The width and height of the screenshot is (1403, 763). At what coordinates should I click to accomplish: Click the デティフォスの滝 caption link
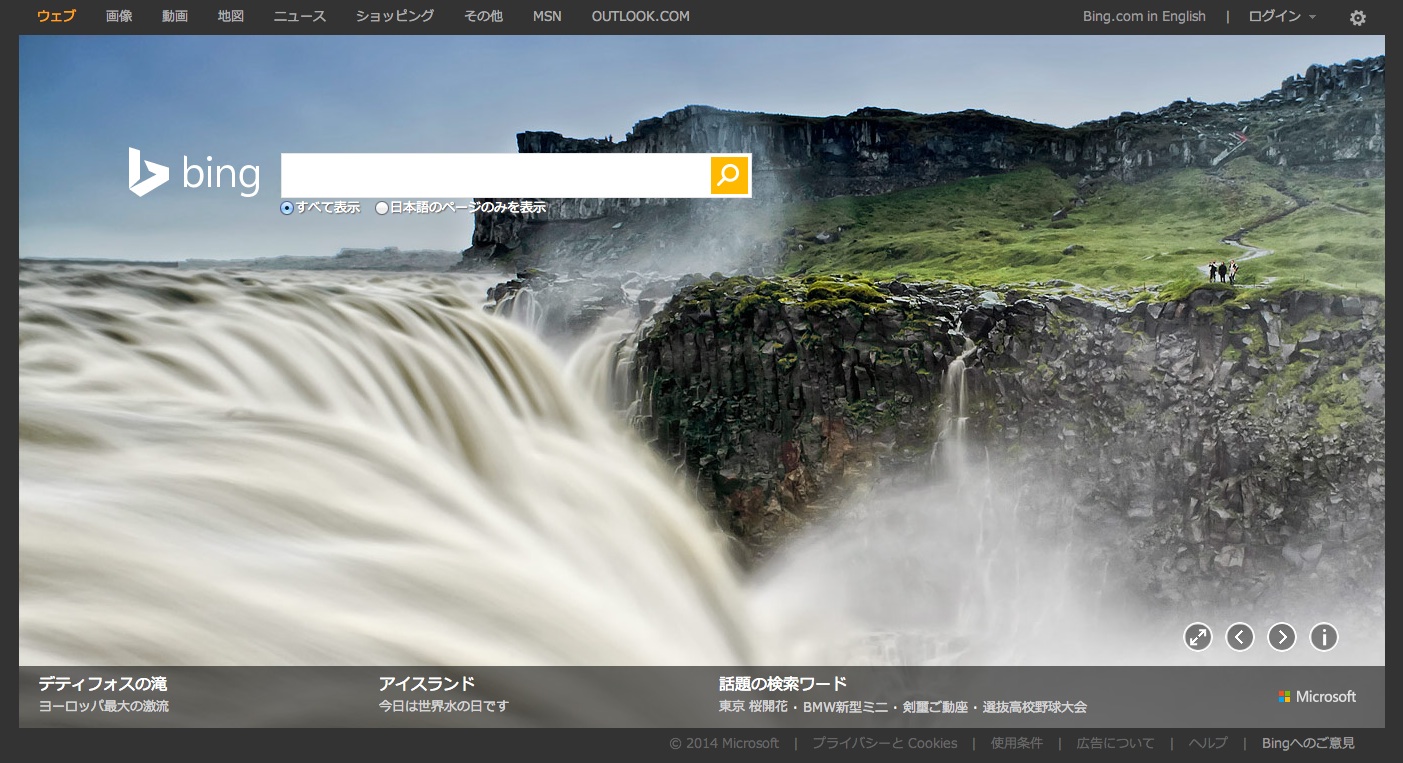tap(103, 684)
